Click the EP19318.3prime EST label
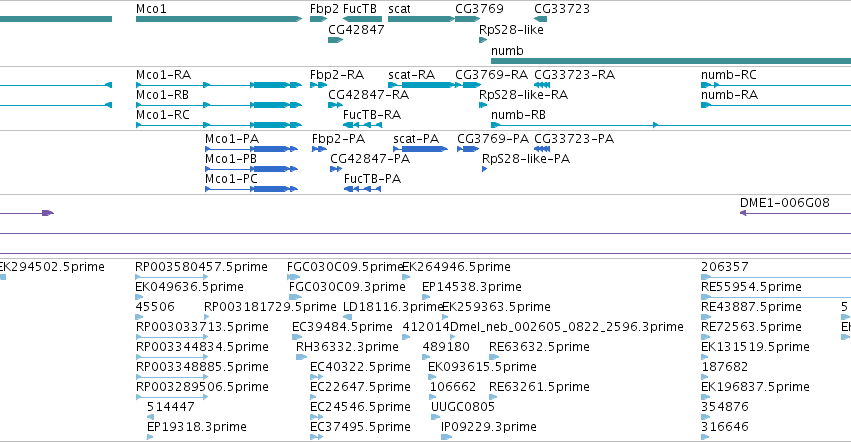Image resolution: width=851 pixels, height=442 pixels. (196, 426)
